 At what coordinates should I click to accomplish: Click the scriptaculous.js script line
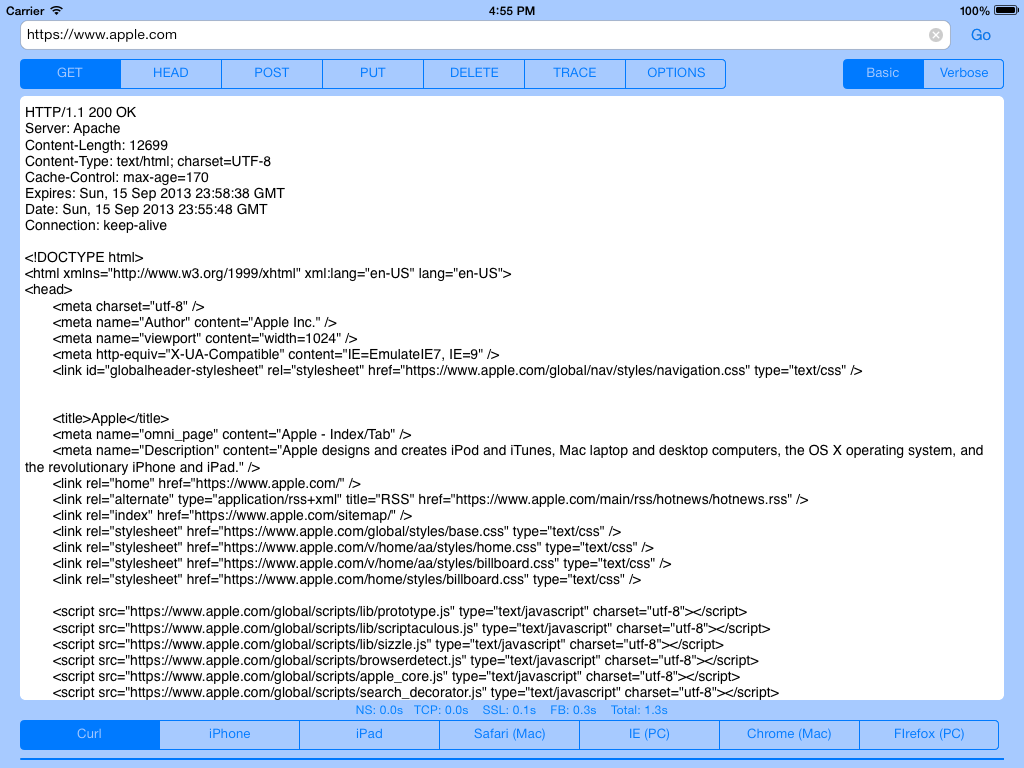(x=411, y=628)
